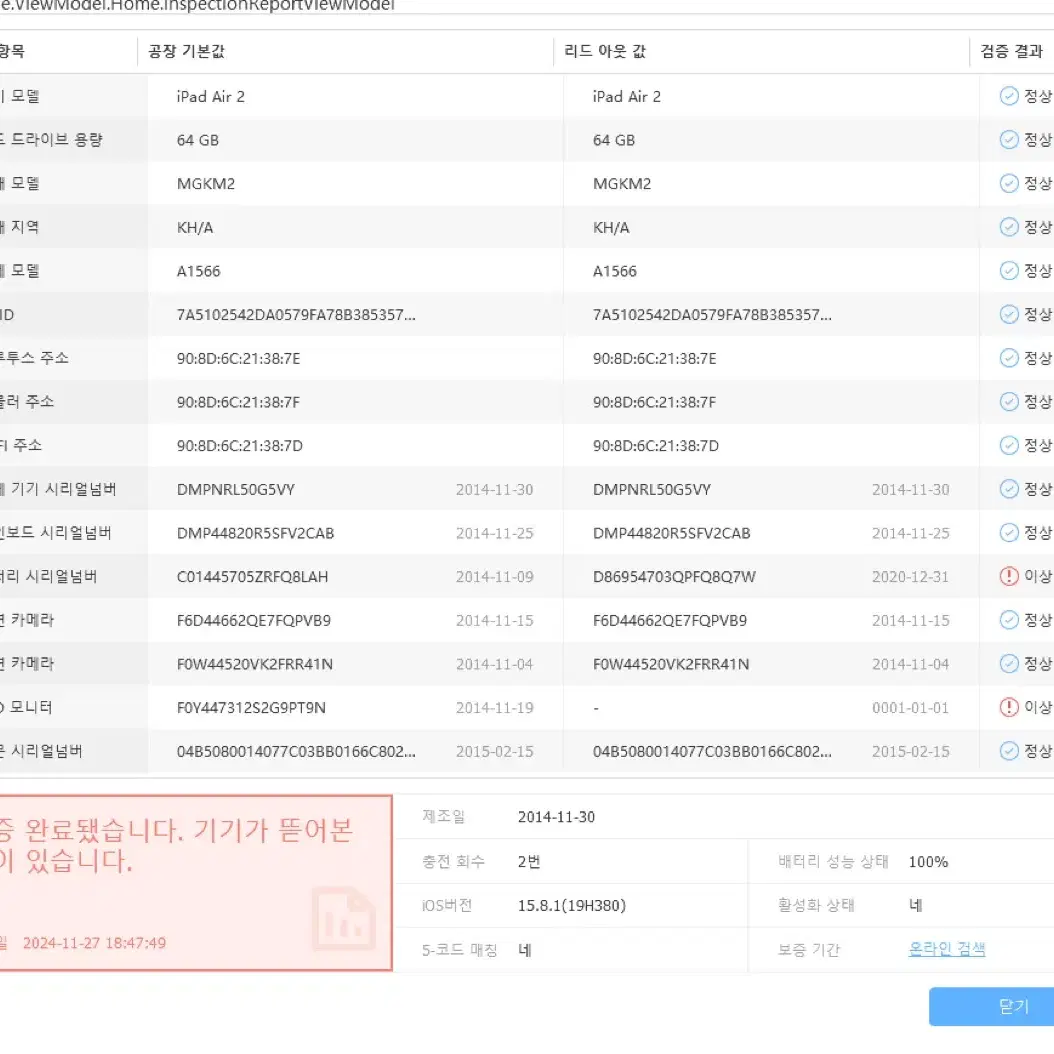Image resolution: width=1054 pixels, height=1054 pixels.
Task: Select factory date 2015-02-15
Action: coord(494,752)
